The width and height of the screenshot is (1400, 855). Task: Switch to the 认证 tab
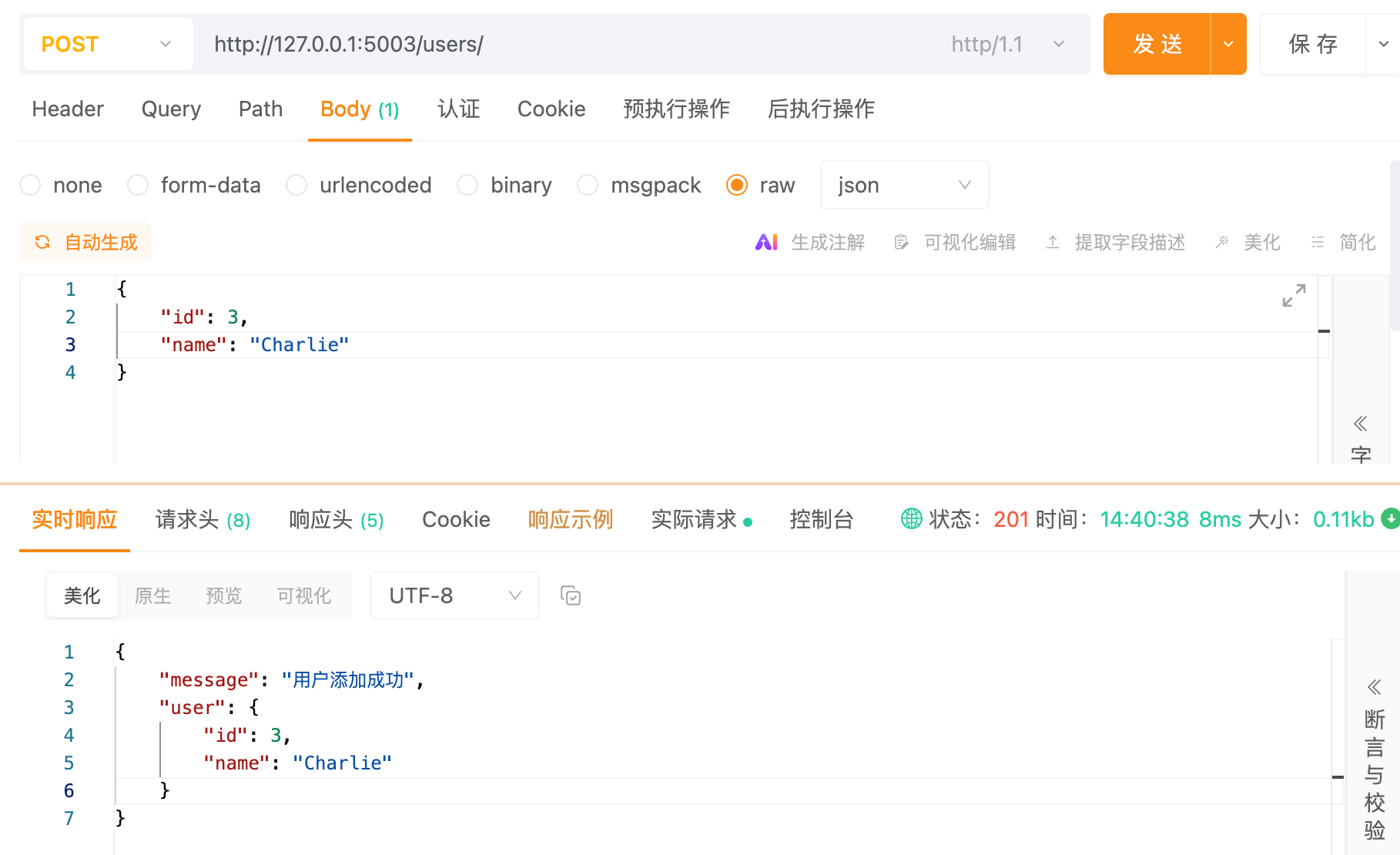tap(459, 109)
